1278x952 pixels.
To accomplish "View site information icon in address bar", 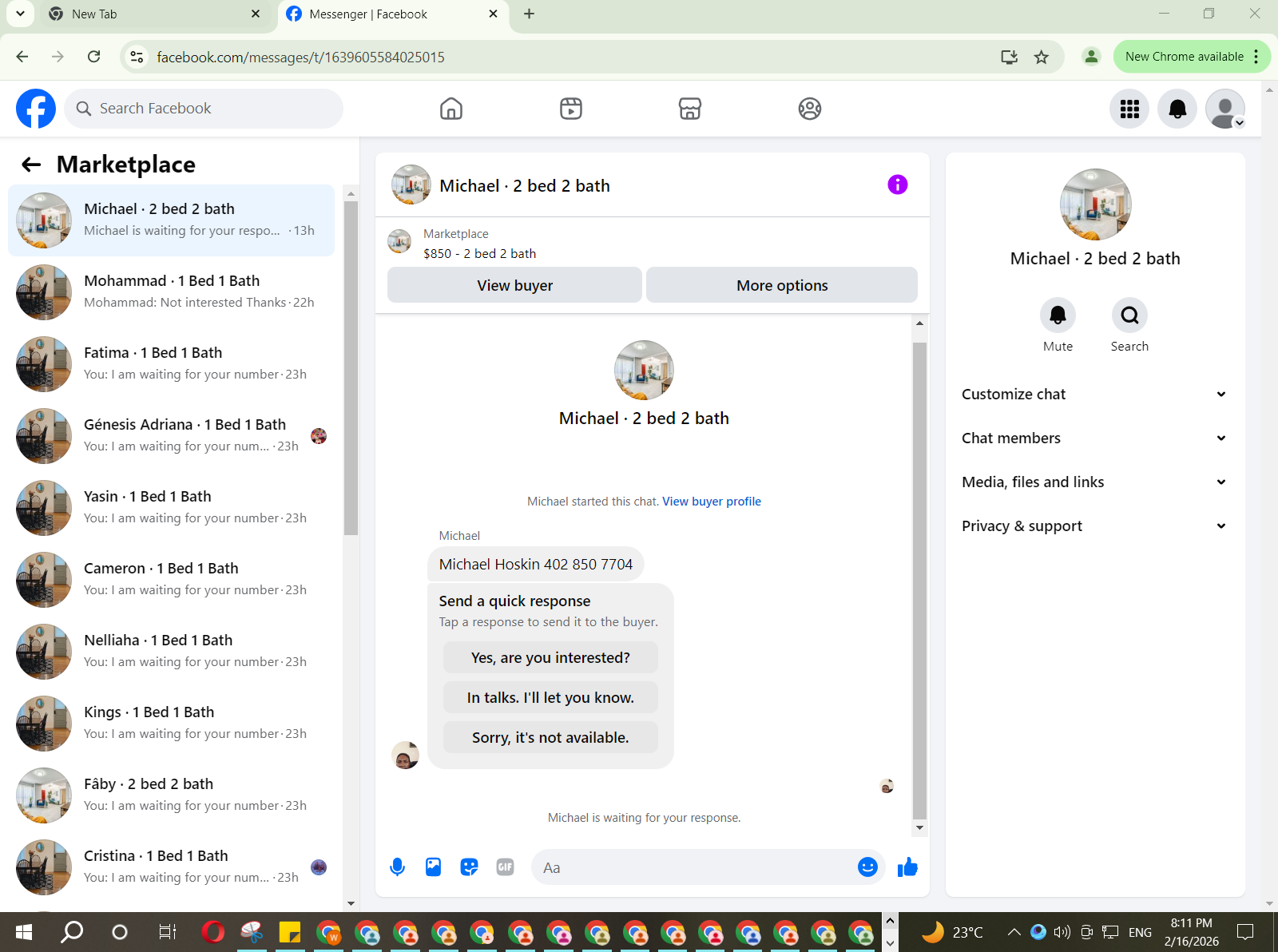I will pyautogui.click(x=137, y=57).
